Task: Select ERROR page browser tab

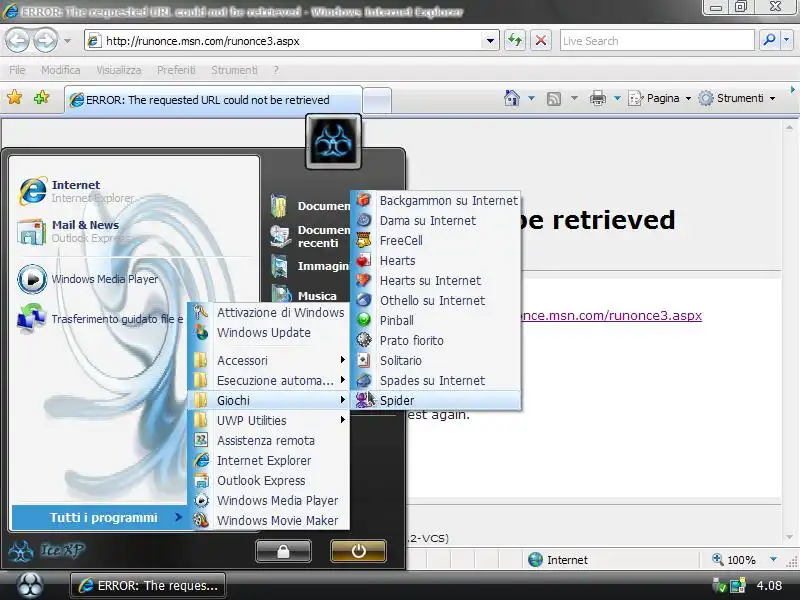Action: click(x=213, y=100)
